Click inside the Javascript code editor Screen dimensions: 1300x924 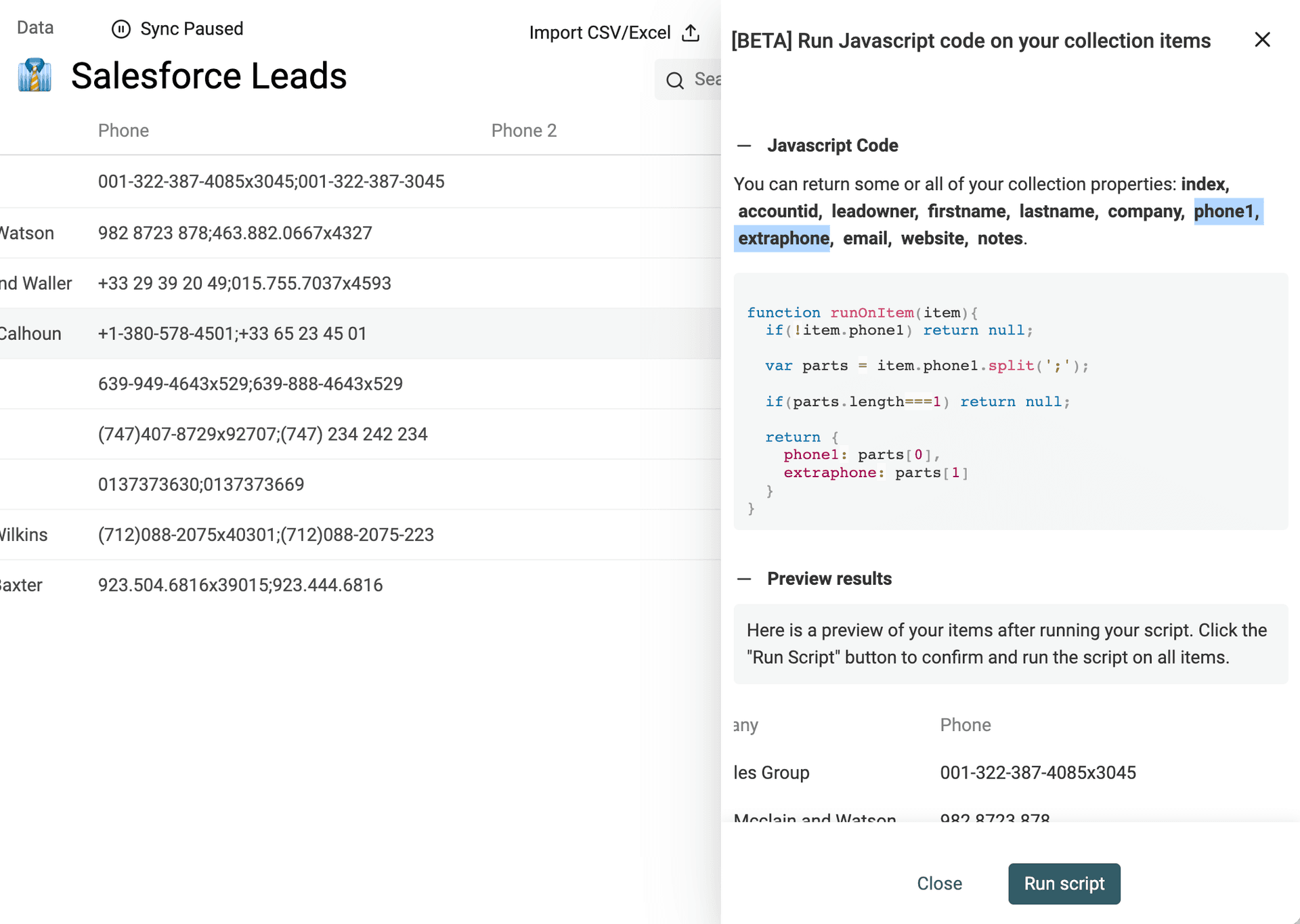click(x=1010, y=401)
